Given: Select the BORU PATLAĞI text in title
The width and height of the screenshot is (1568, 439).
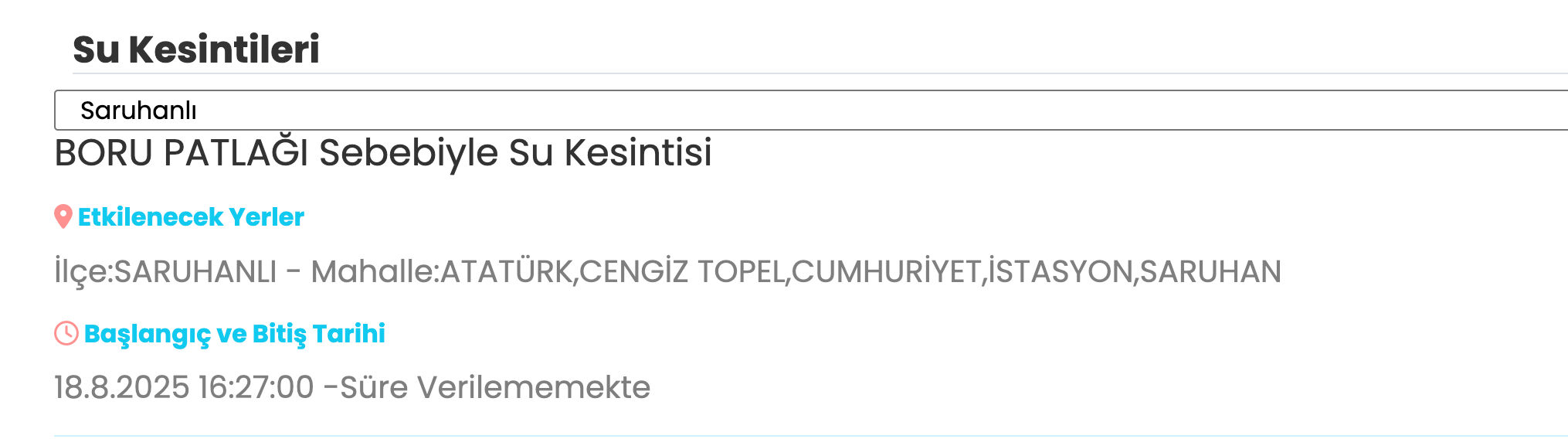Looking at the screenshot, I should tap(182, 152).
